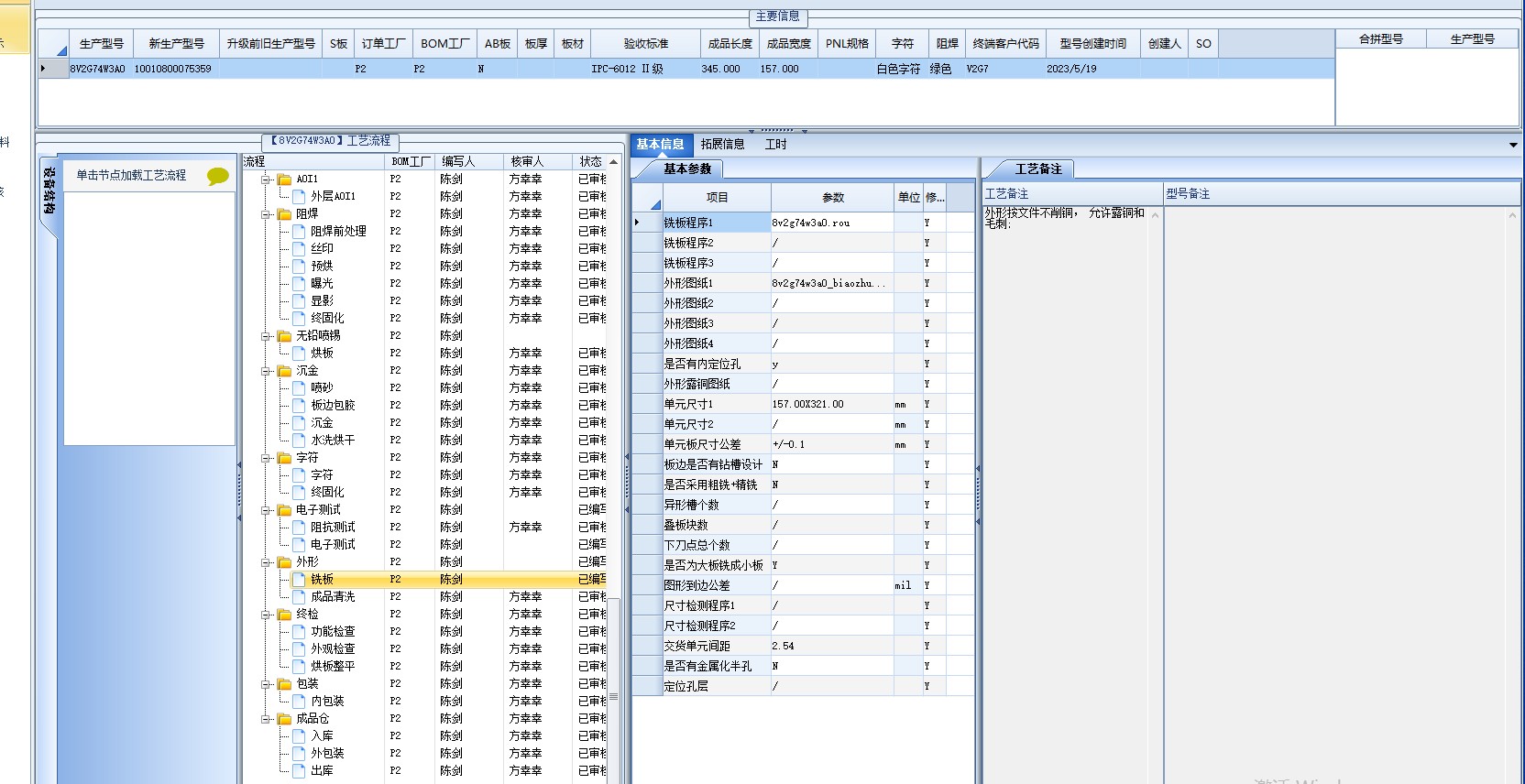
Task: Open the tab strip dropdown arrow
Action: pyautogui.click(x=1512, y=145)
